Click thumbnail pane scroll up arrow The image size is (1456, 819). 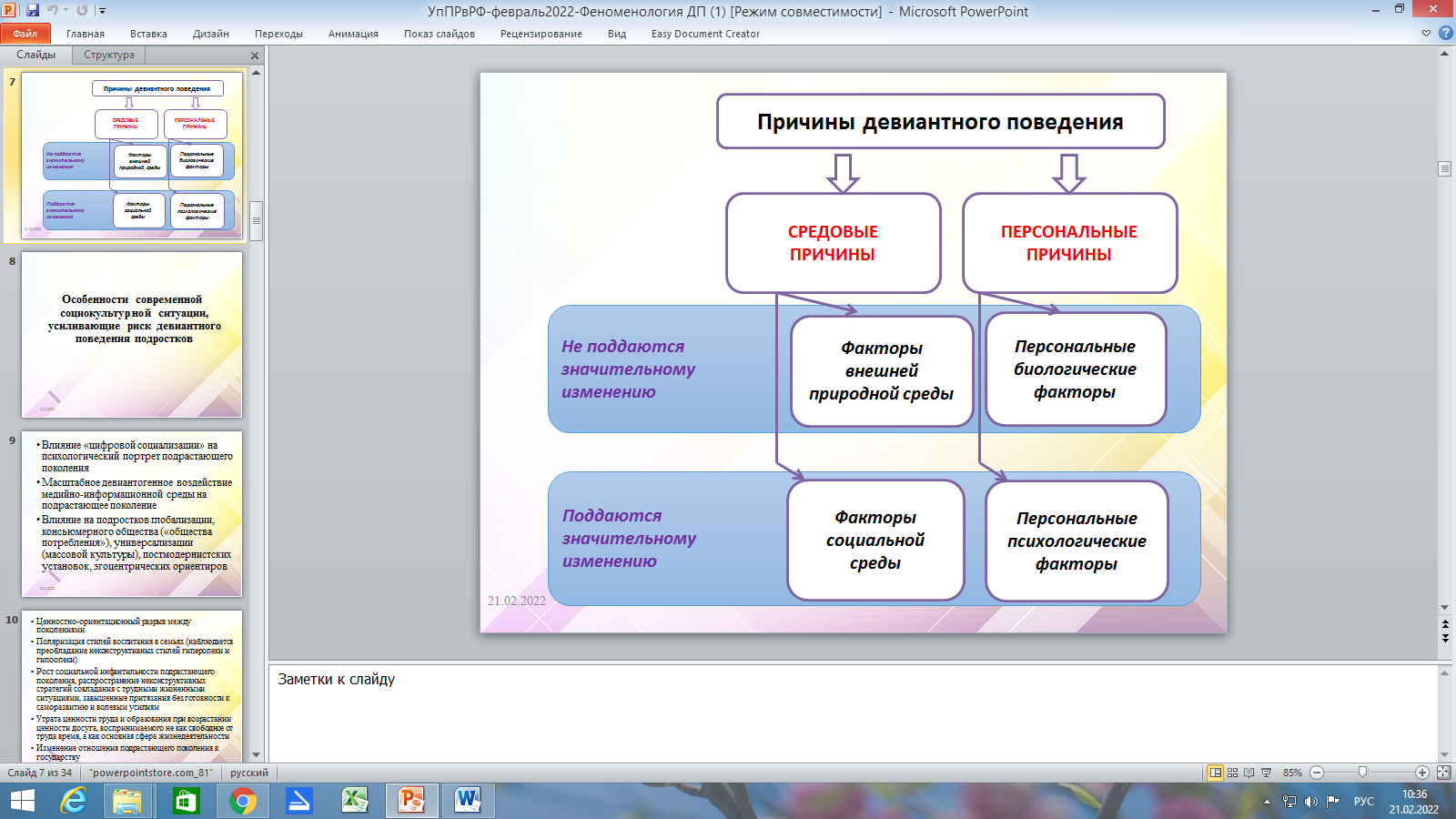pos(257,73)
